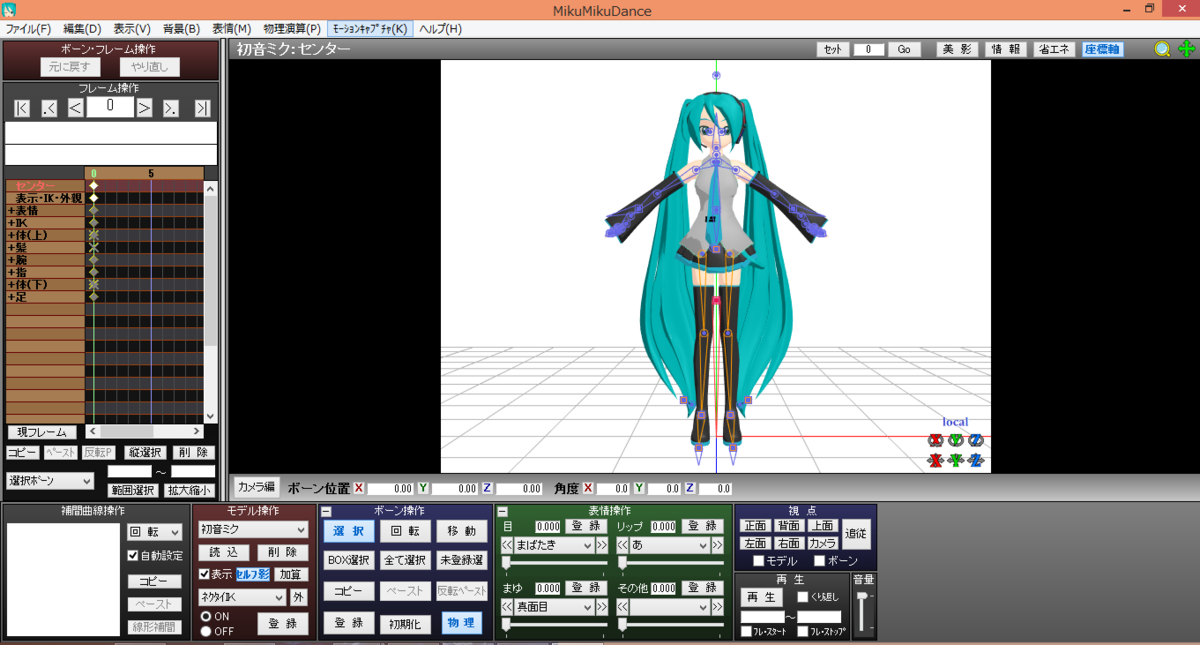Viewport: 1200px width, 645px height.
Task: Next lip morph arrow beside あ
Action: point(716,546)
